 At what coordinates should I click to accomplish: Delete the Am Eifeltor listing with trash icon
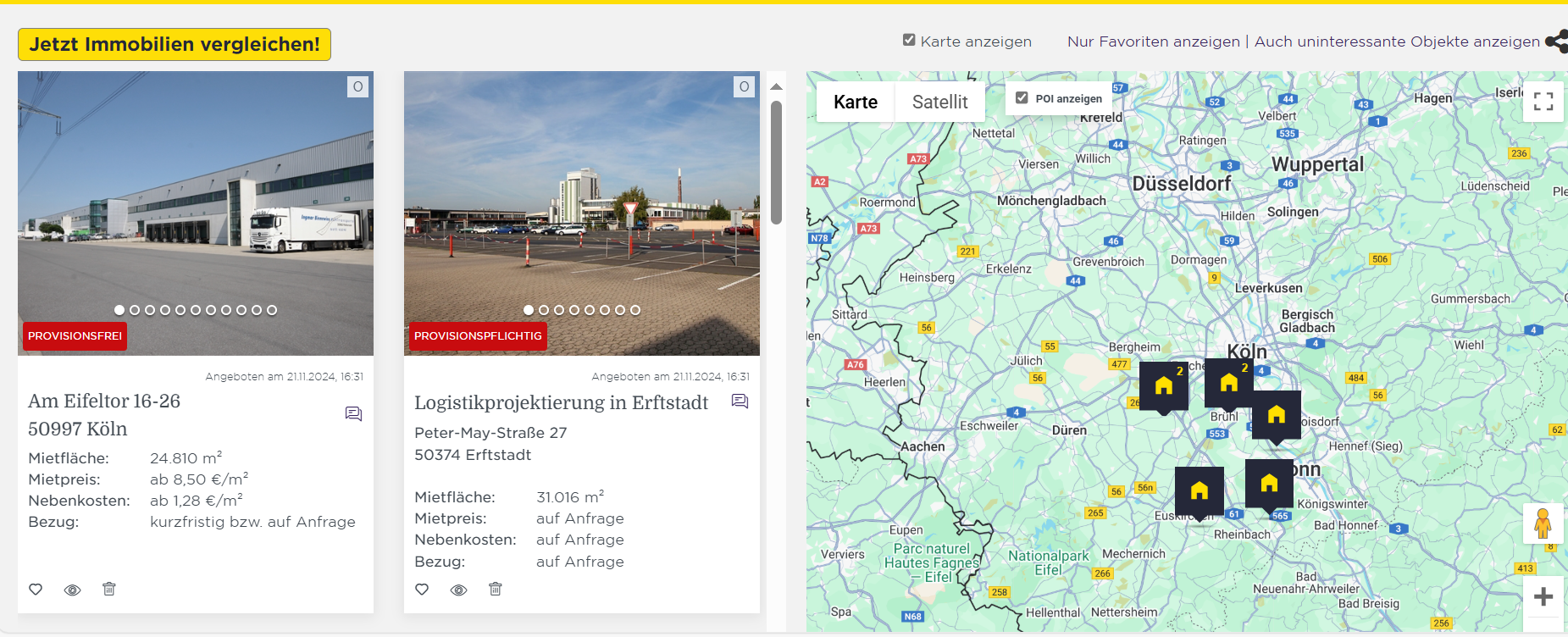click(109, 589)
